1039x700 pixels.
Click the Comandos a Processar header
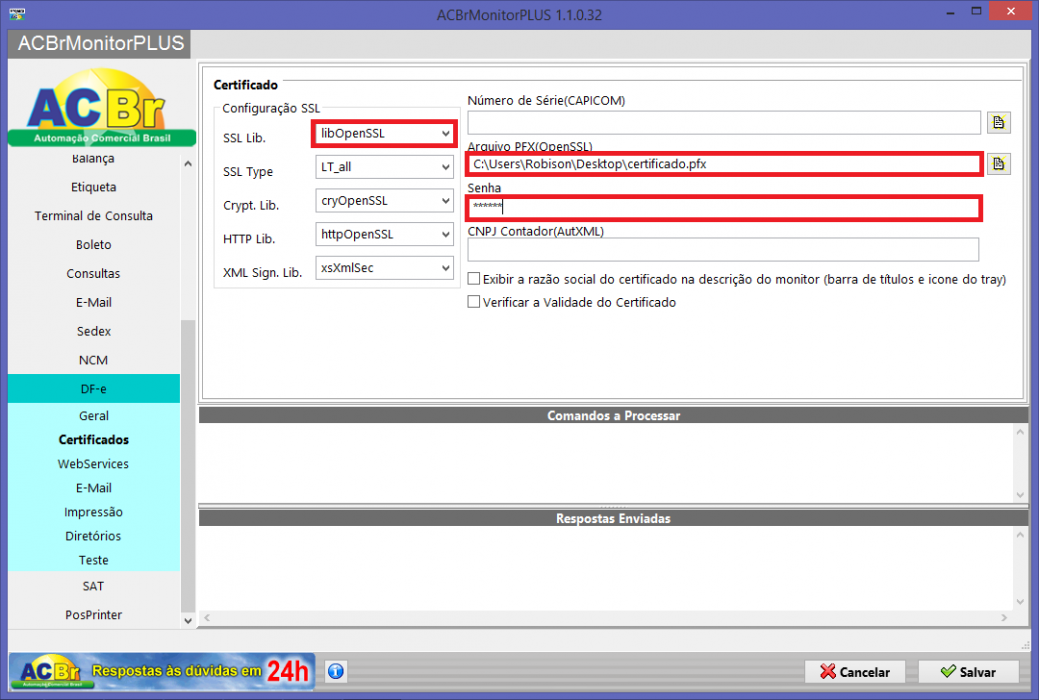[x=614, y=416]
